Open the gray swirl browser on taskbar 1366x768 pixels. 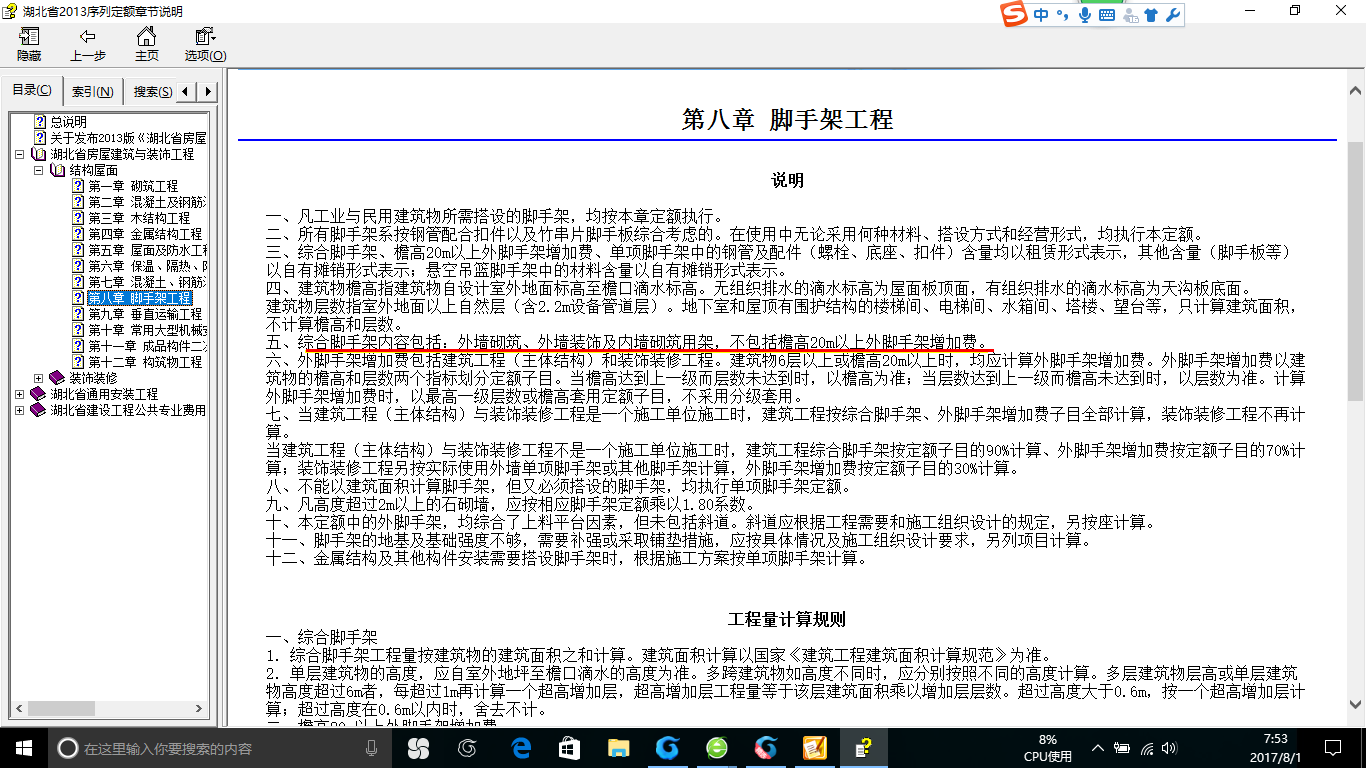467,748
